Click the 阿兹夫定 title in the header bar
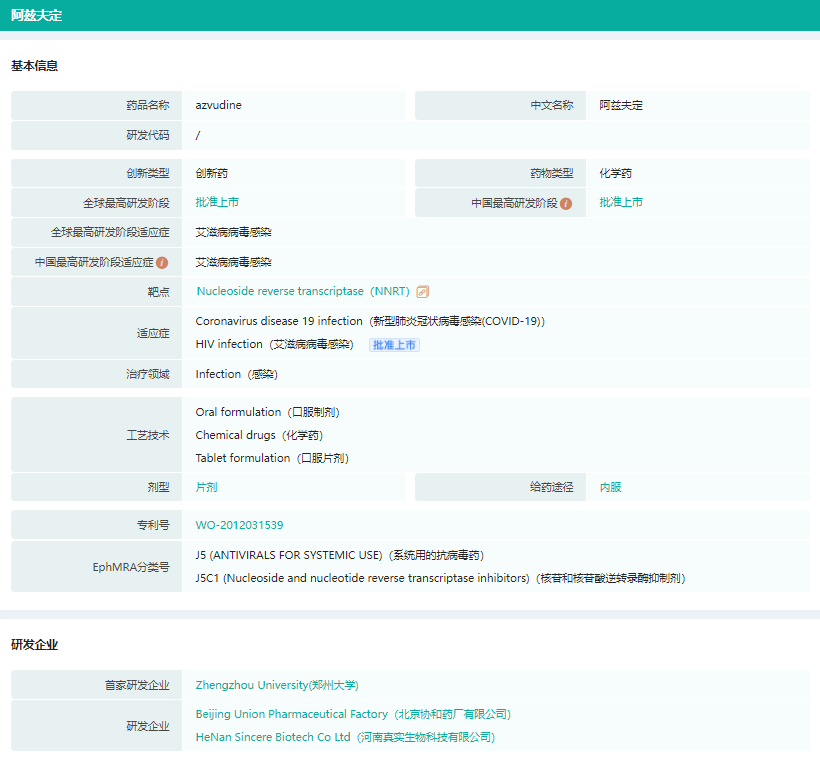Screen dimensions: 820x757 [x=36, y=15]
